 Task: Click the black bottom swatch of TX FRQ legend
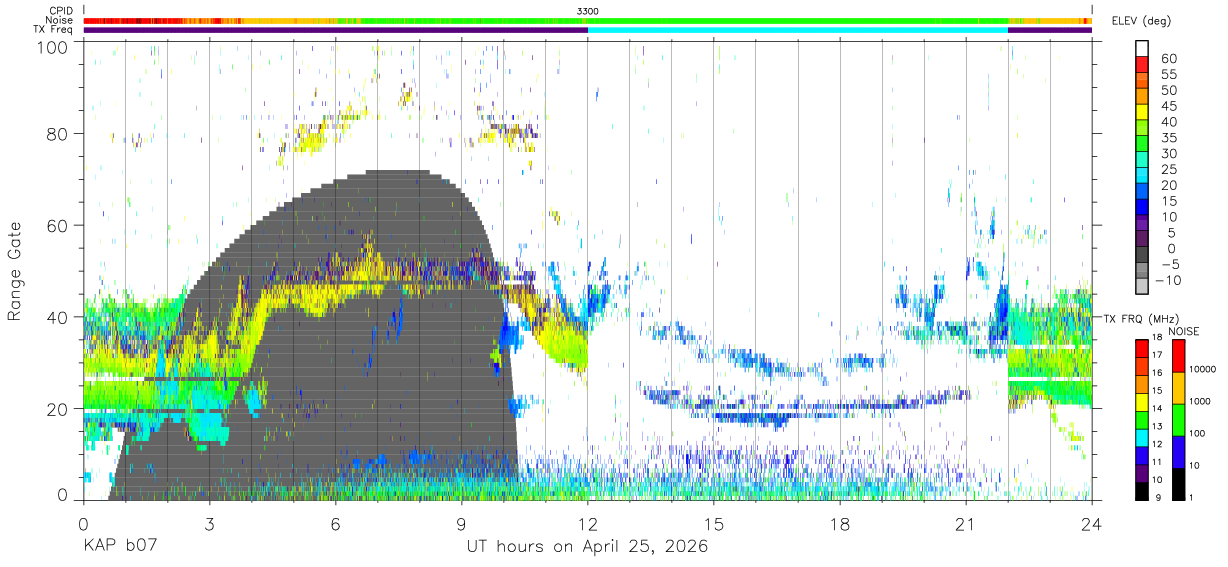point(1142,489)
